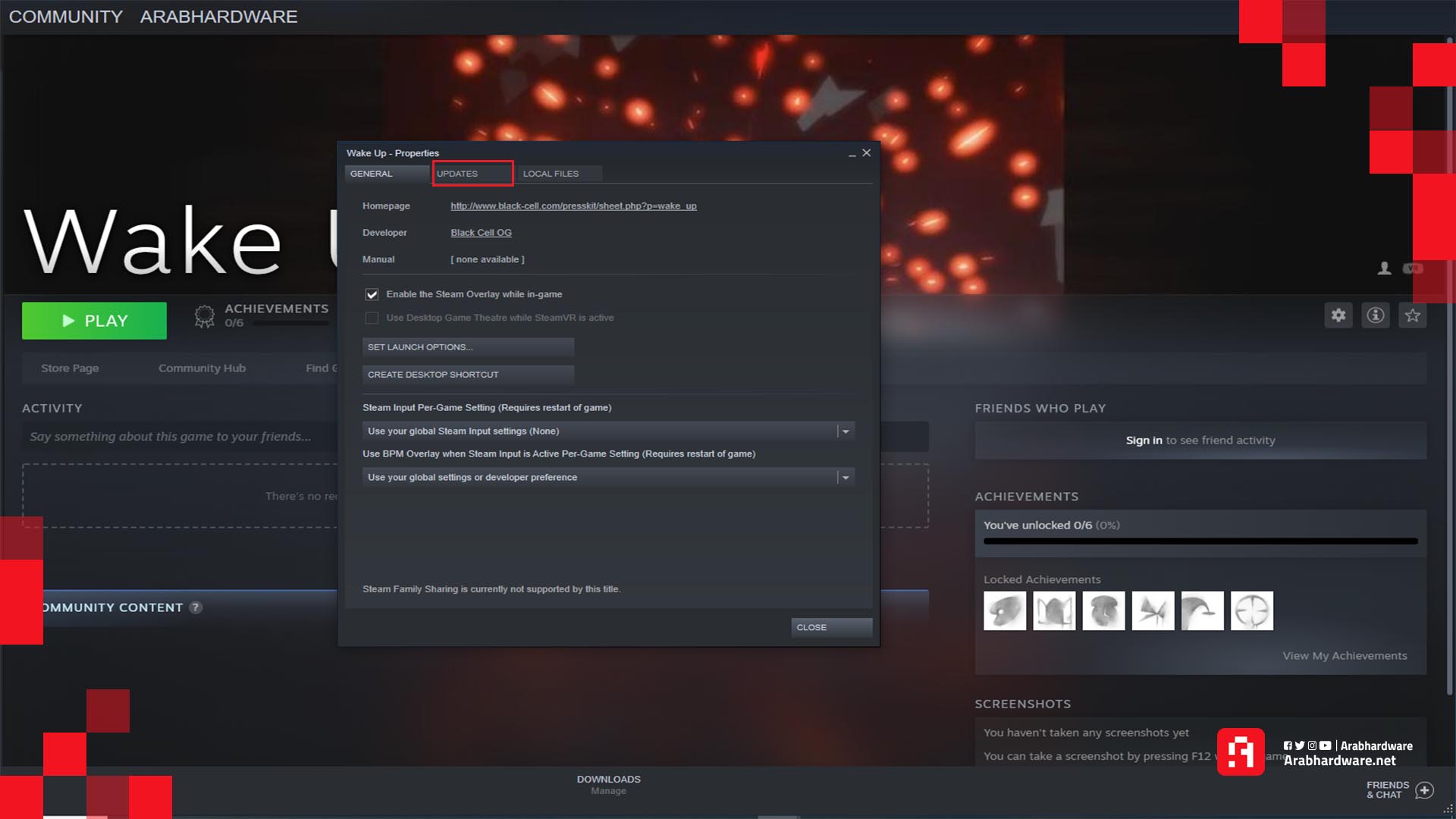Screen dimensions: 1456x819
Task: Click Create Desktop Shortcut button
Action: [468, 375]
